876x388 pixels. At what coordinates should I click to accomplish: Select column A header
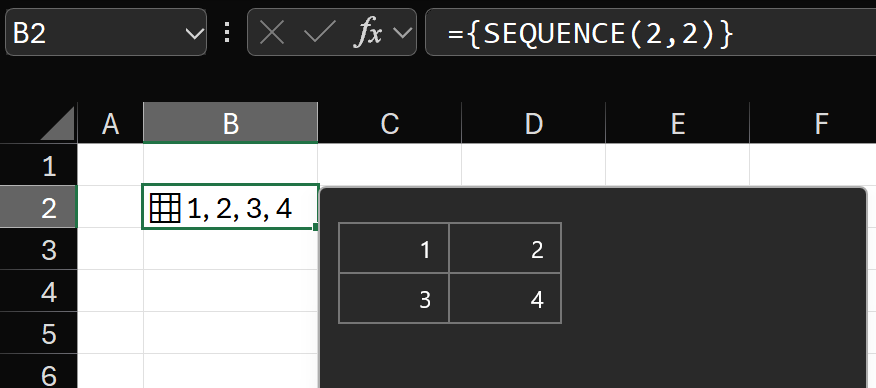click(x=111, y=123)
